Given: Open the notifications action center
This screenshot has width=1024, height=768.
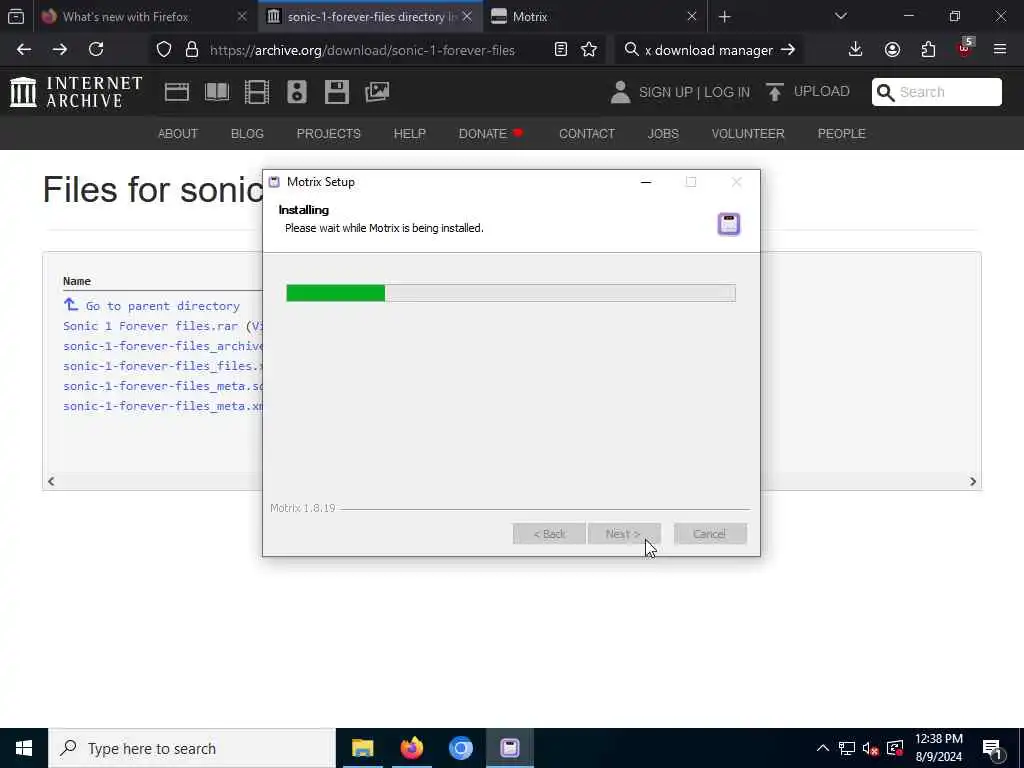Looking at the screenshot, I should click(993, 749).
